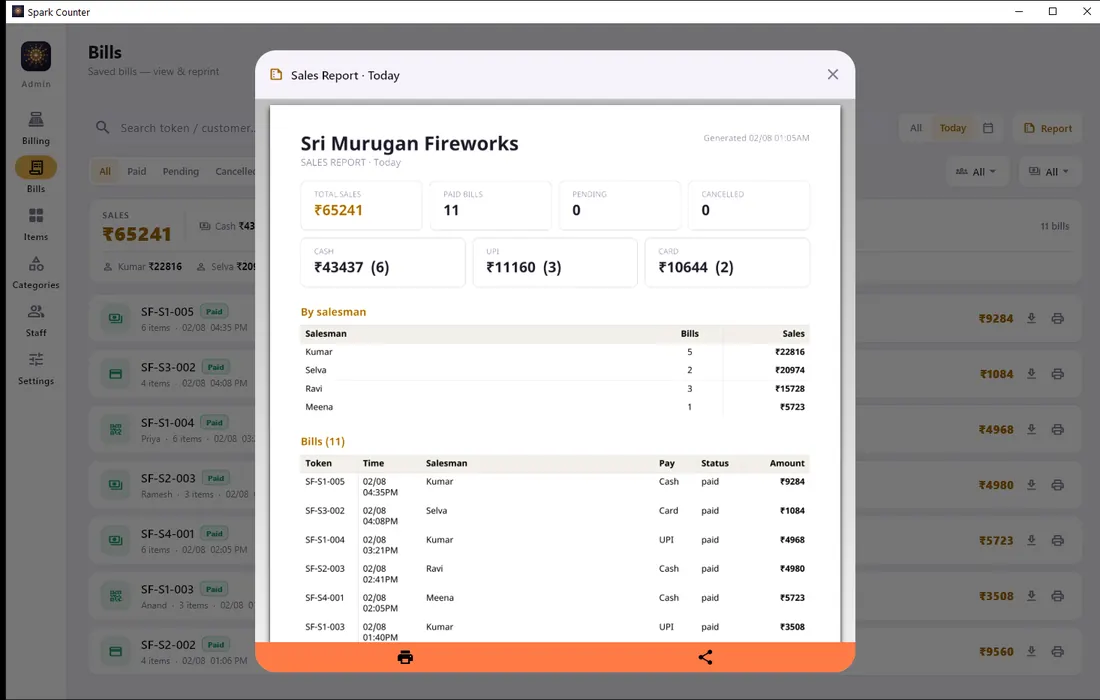
Task: Filter bills by Paid status
Action: (x=137, y=171)
